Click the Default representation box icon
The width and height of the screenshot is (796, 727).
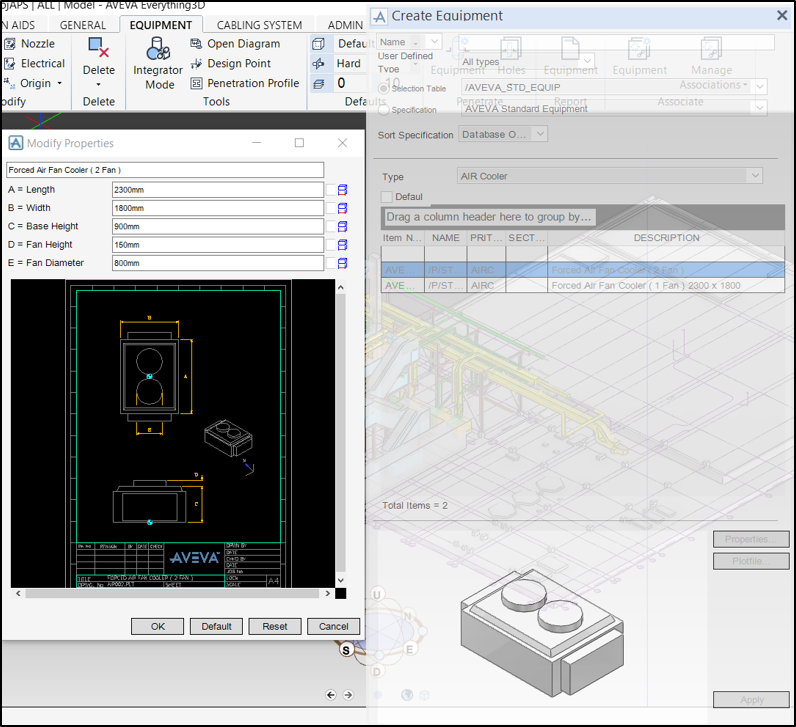point(318,44)
